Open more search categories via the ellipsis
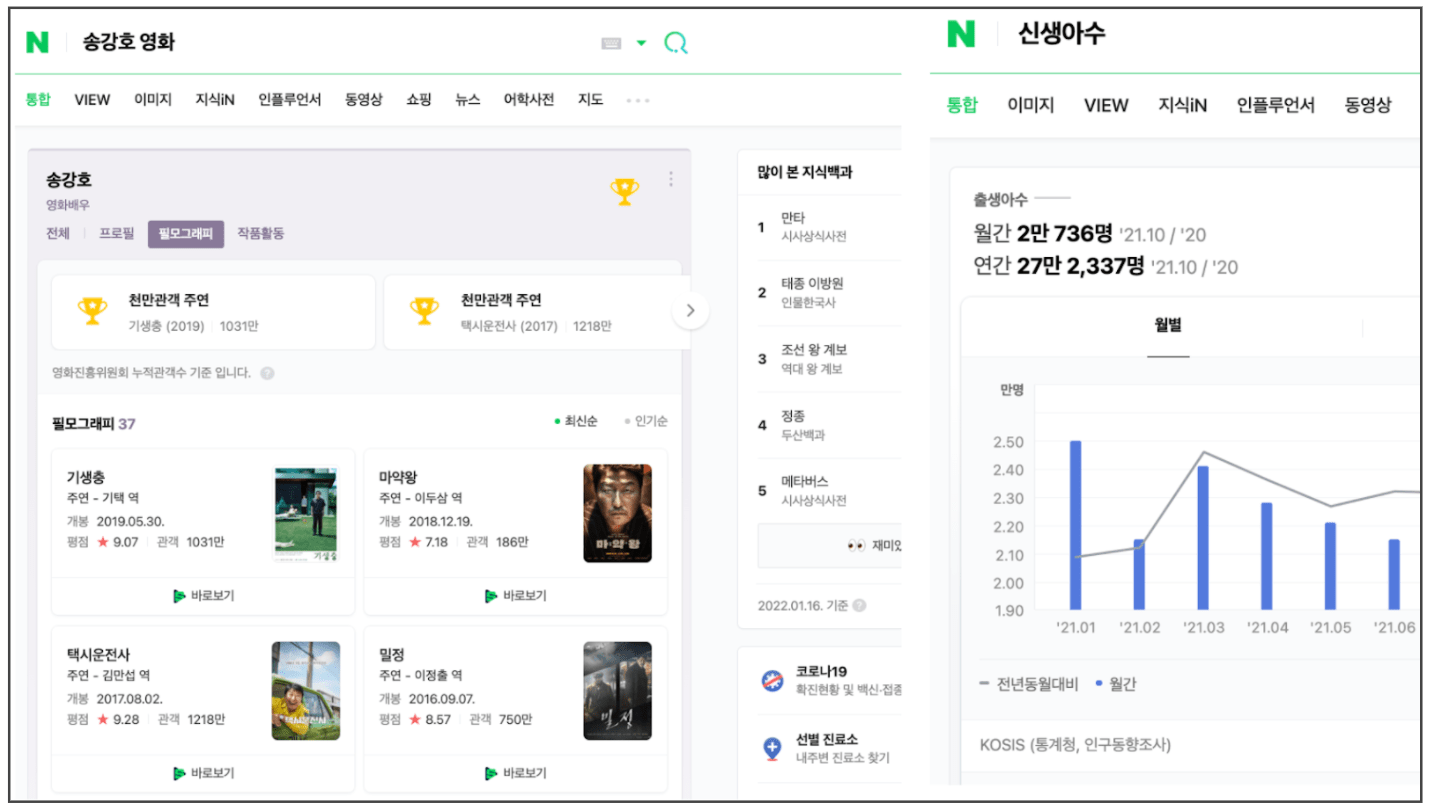The width and height of the screenshot is (1430, 810). (x=638, y=100)
